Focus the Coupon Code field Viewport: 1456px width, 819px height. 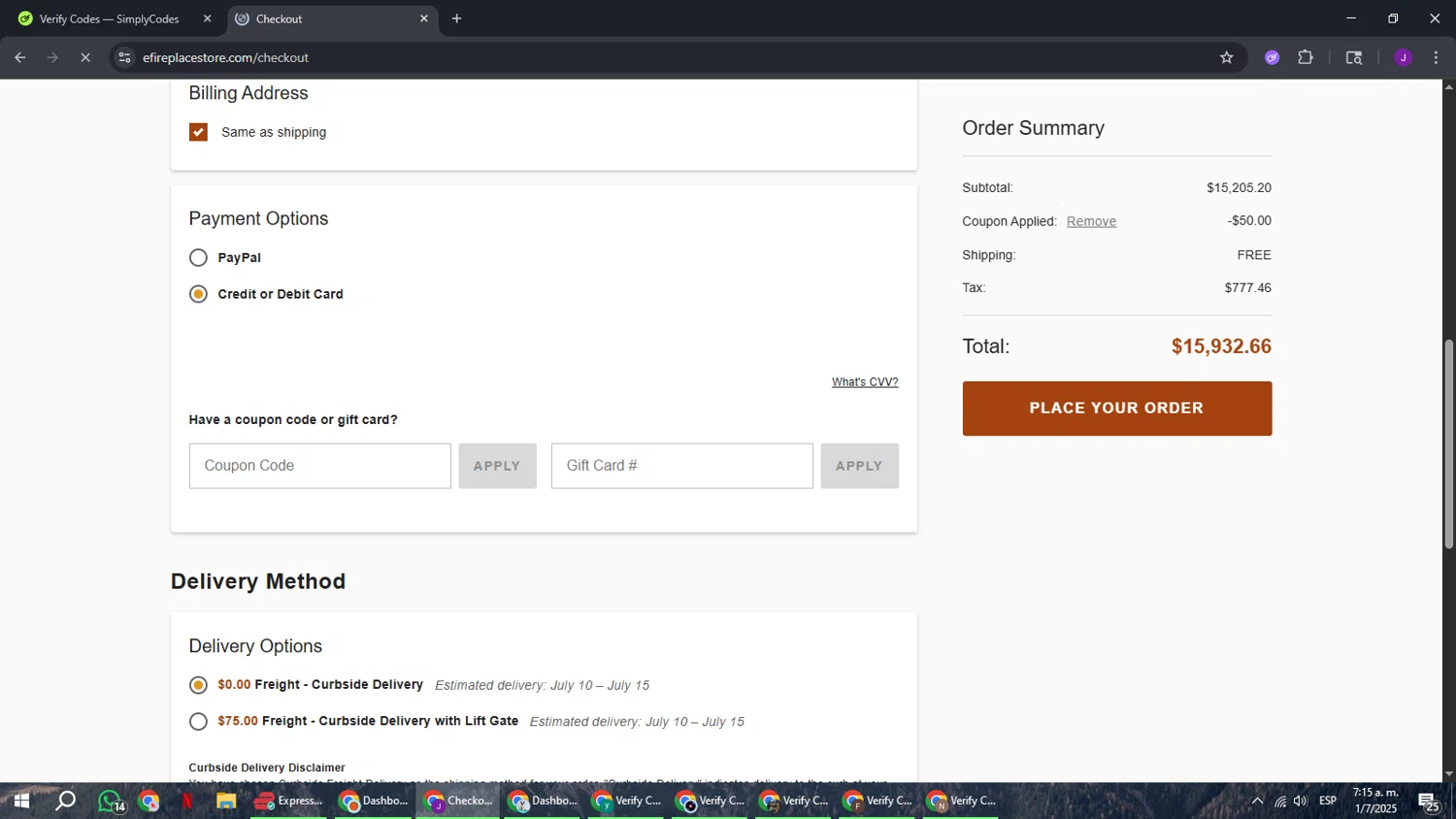pyautogui.click(x=320, y=466)
